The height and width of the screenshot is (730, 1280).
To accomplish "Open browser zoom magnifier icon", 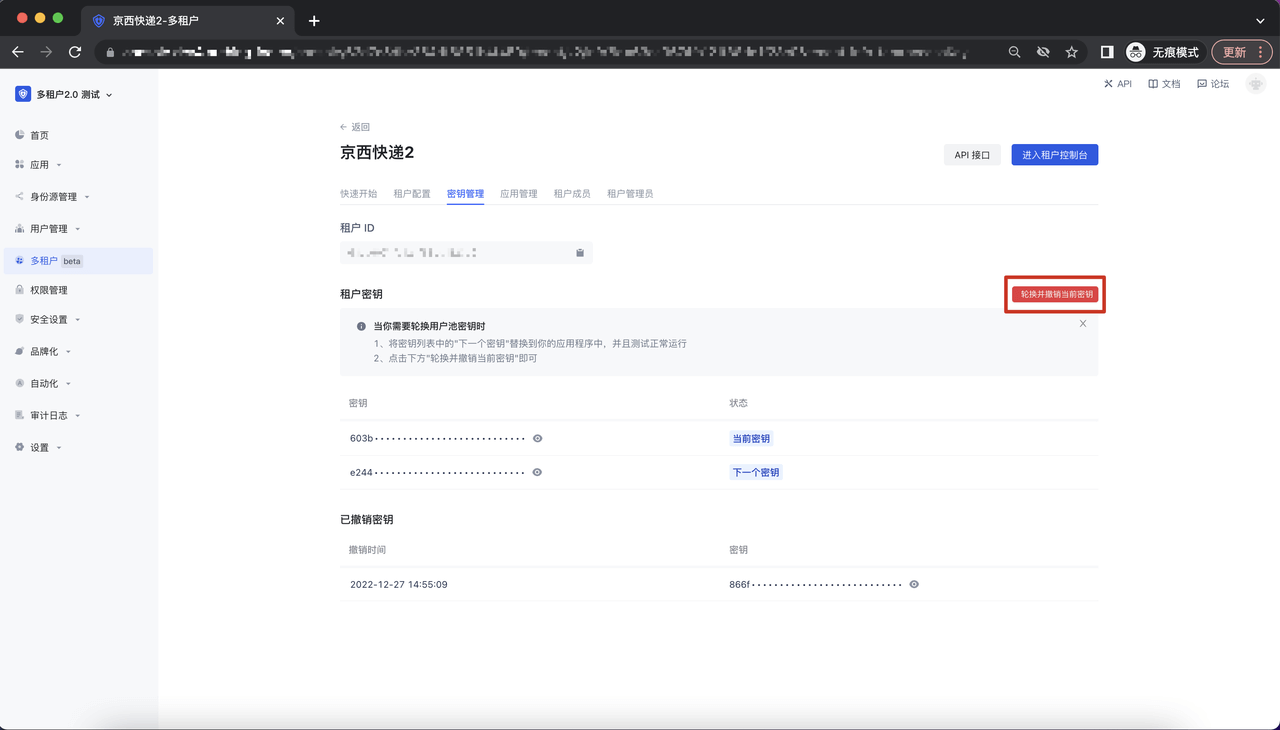I will [x=1014, y=52].
